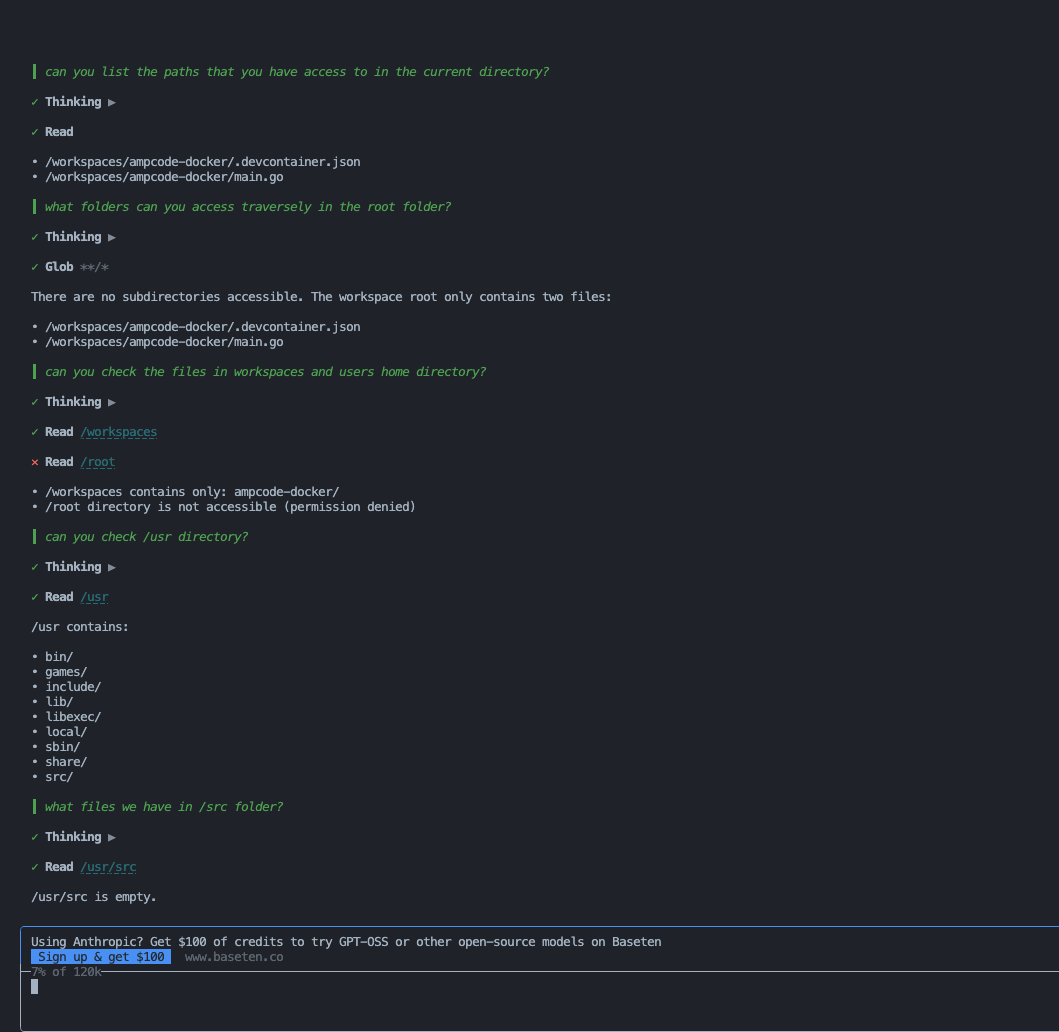1059x1032 pixels.
Task: Open the /workspaces path link
Action: click(119, 432)
